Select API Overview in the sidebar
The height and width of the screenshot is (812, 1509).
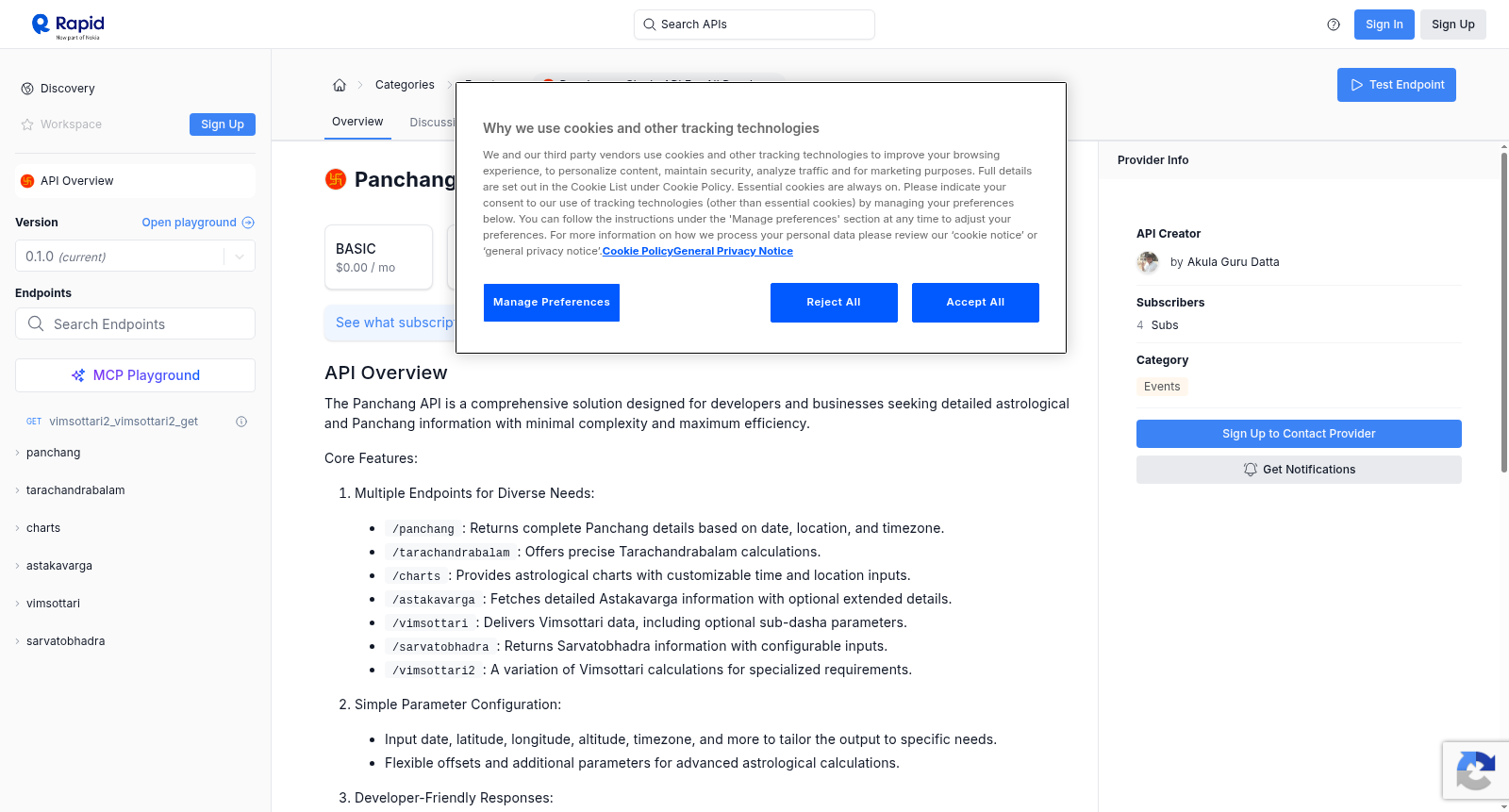135,181
